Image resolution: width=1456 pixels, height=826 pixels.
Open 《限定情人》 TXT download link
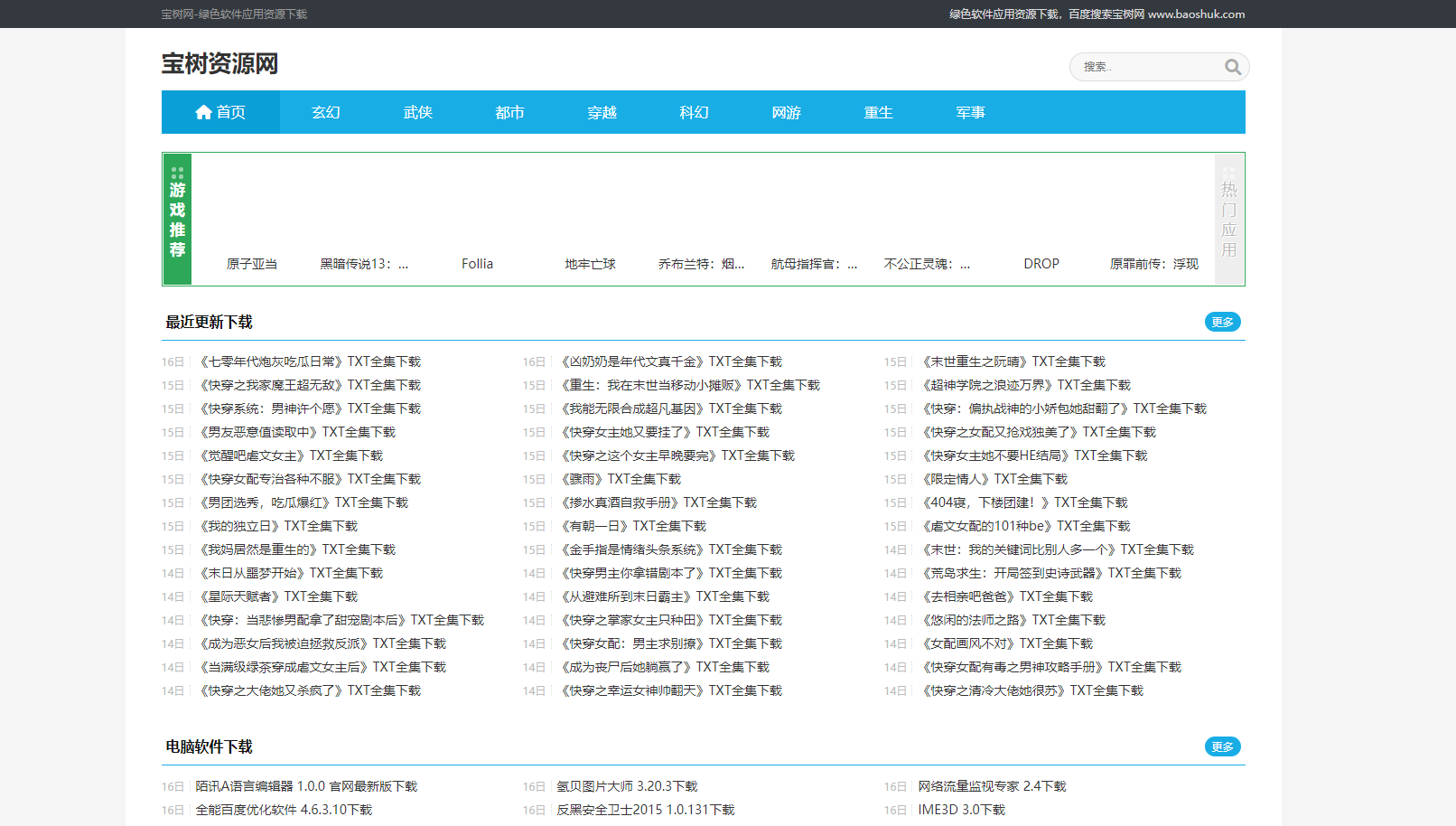993,479
